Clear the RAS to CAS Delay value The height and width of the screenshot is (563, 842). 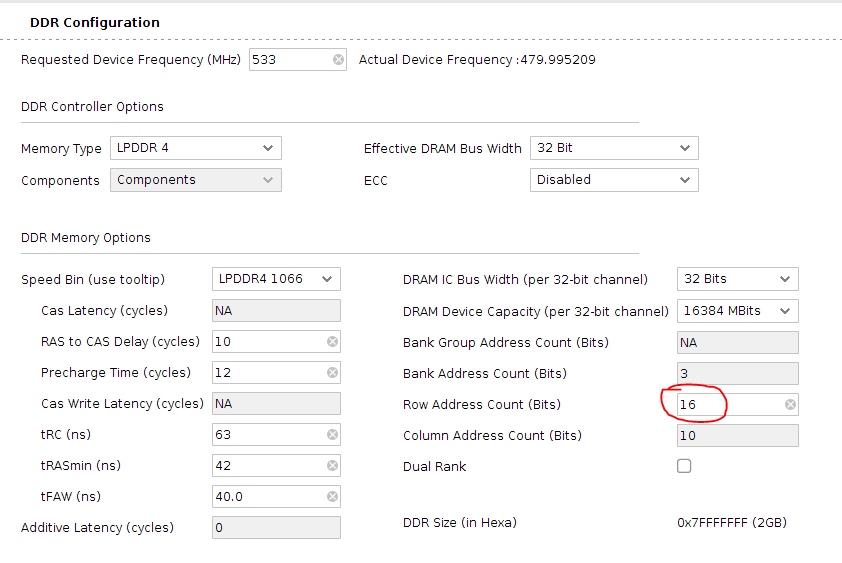tap(332, 342)
